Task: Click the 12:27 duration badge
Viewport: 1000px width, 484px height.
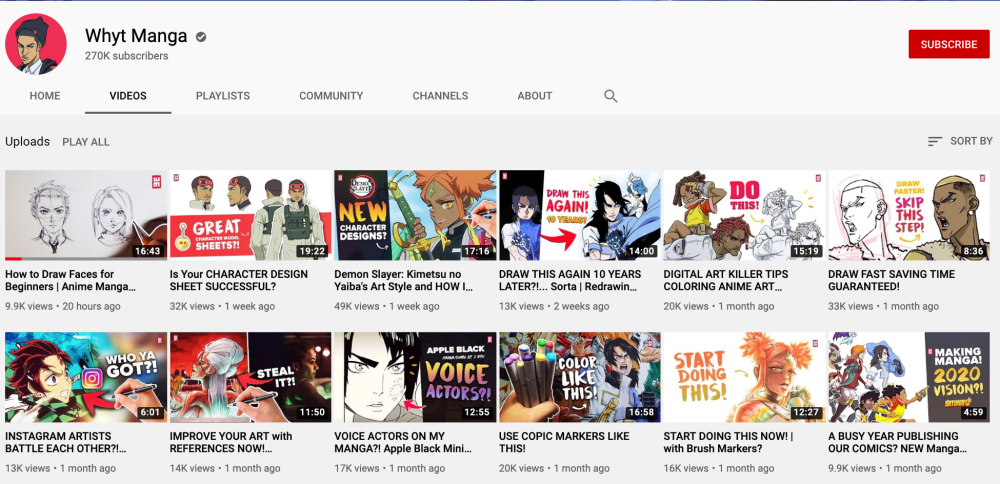Action: tap(805, 413)
